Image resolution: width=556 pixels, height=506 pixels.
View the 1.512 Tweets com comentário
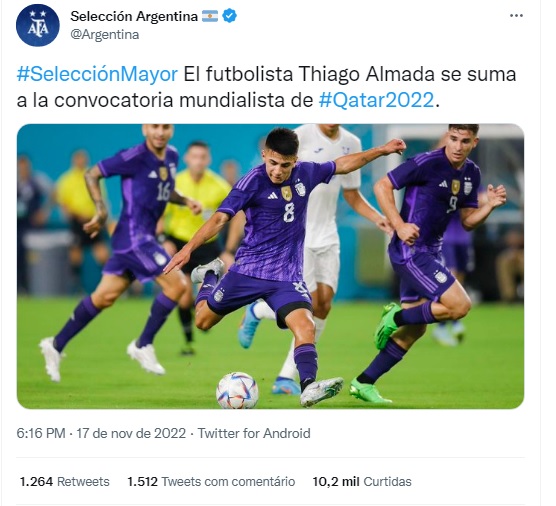(211, 482)
